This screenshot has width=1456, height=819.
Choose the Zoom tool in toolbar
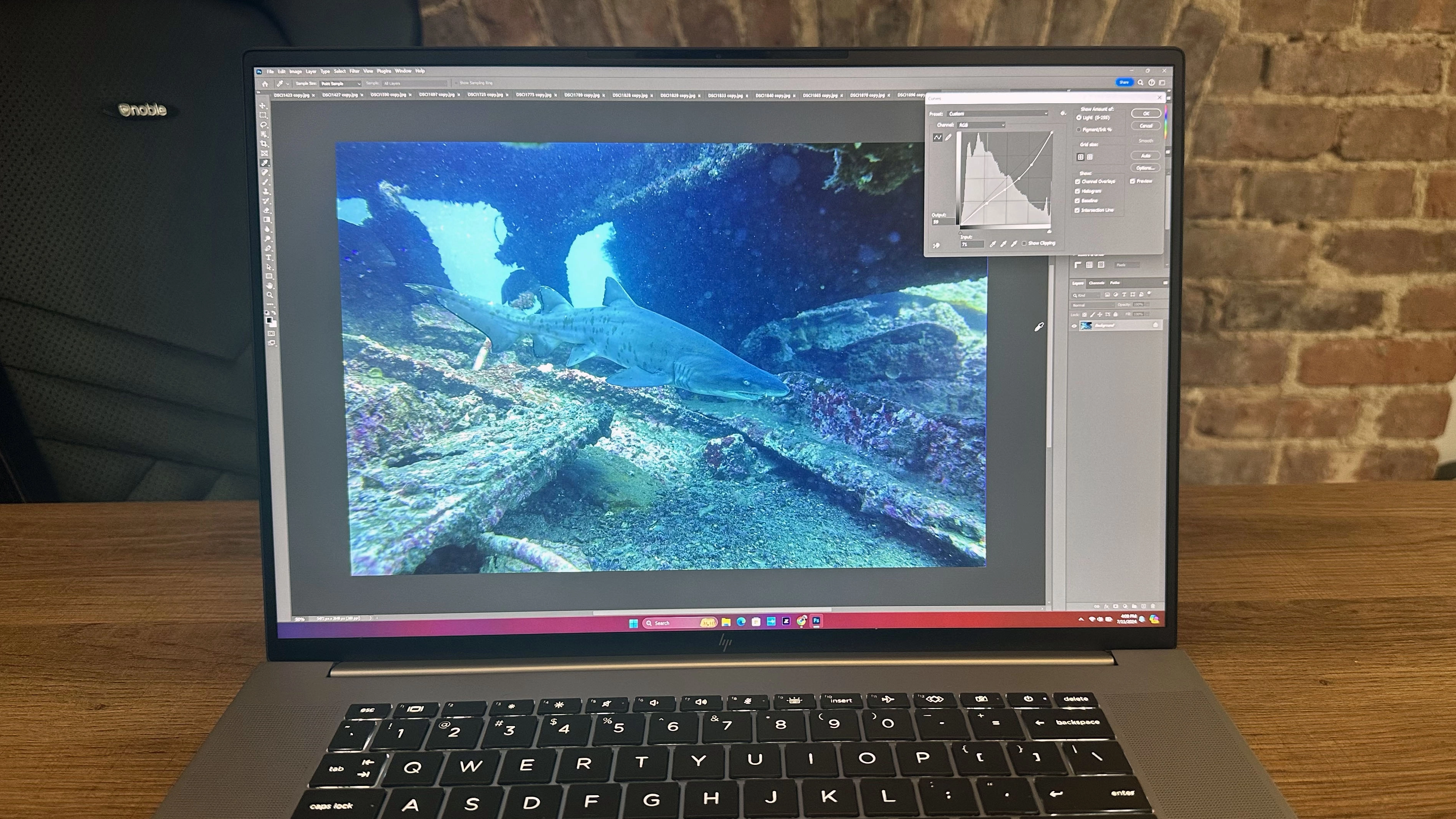pos(270,295)
